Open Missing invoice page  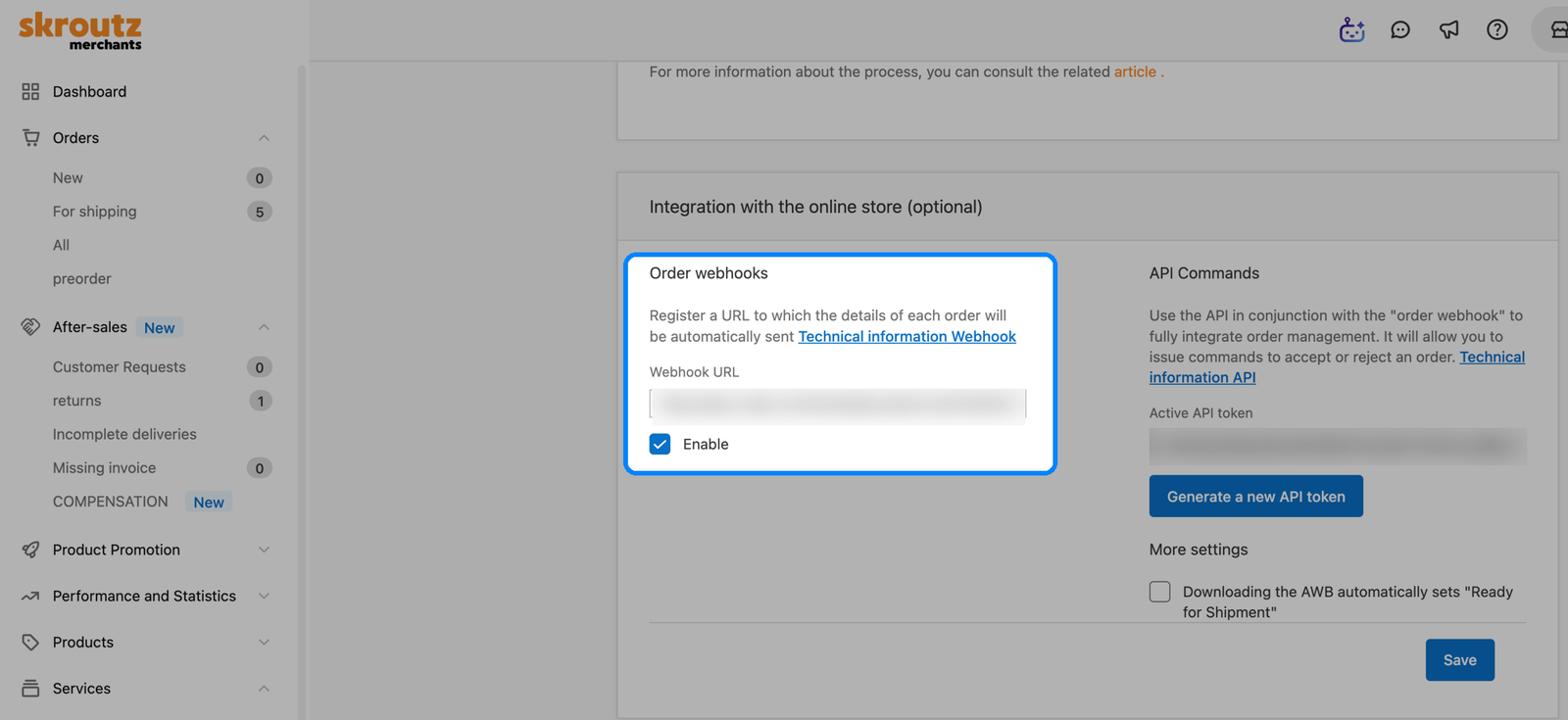click(x=104, y=467)
